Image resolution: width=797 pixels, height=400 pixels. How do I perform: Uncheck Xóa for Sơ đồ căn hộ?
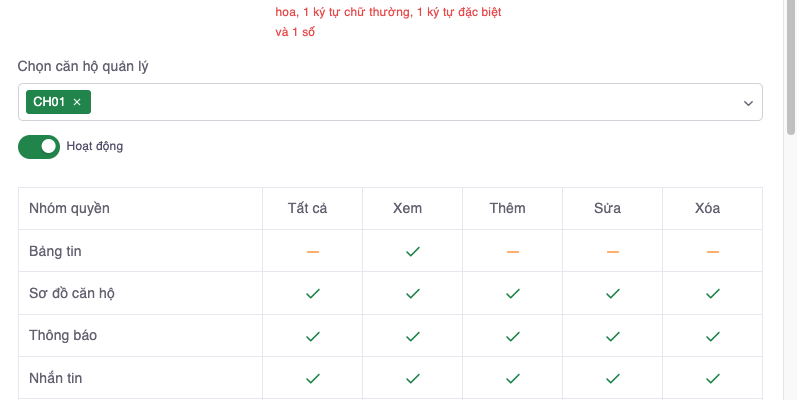click(712, 294)
